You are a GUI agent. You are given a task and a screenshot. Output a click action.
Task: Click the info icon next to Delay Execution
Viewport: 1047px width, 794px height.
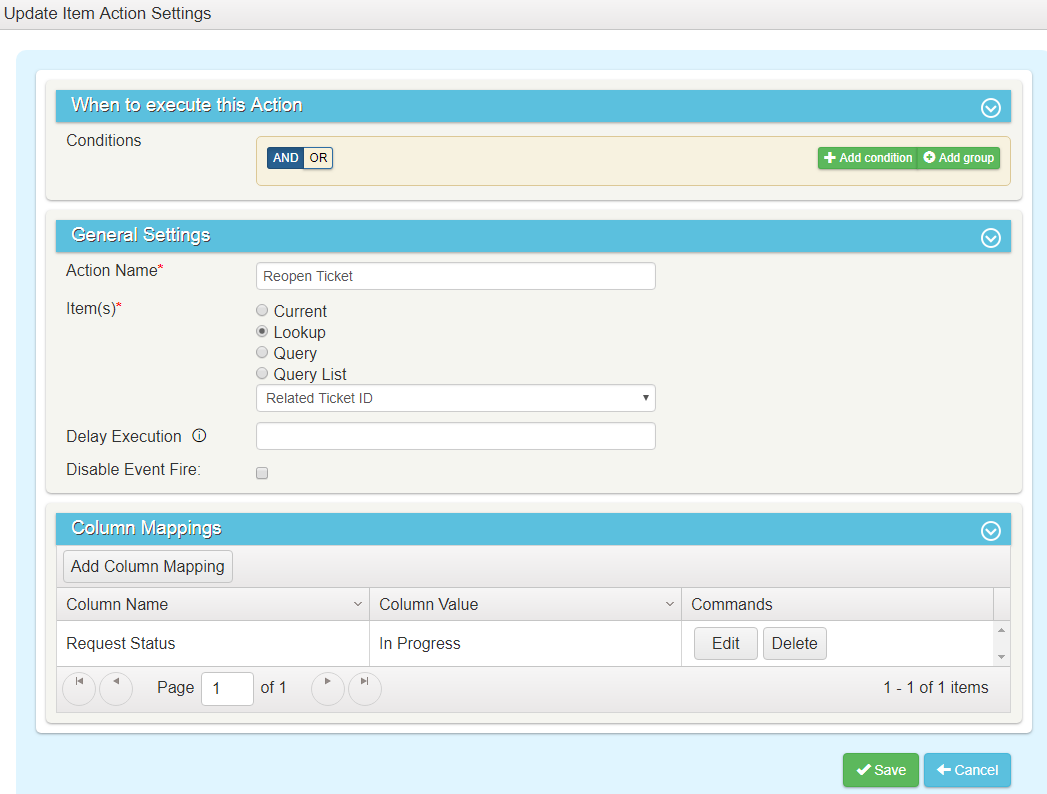199,436
